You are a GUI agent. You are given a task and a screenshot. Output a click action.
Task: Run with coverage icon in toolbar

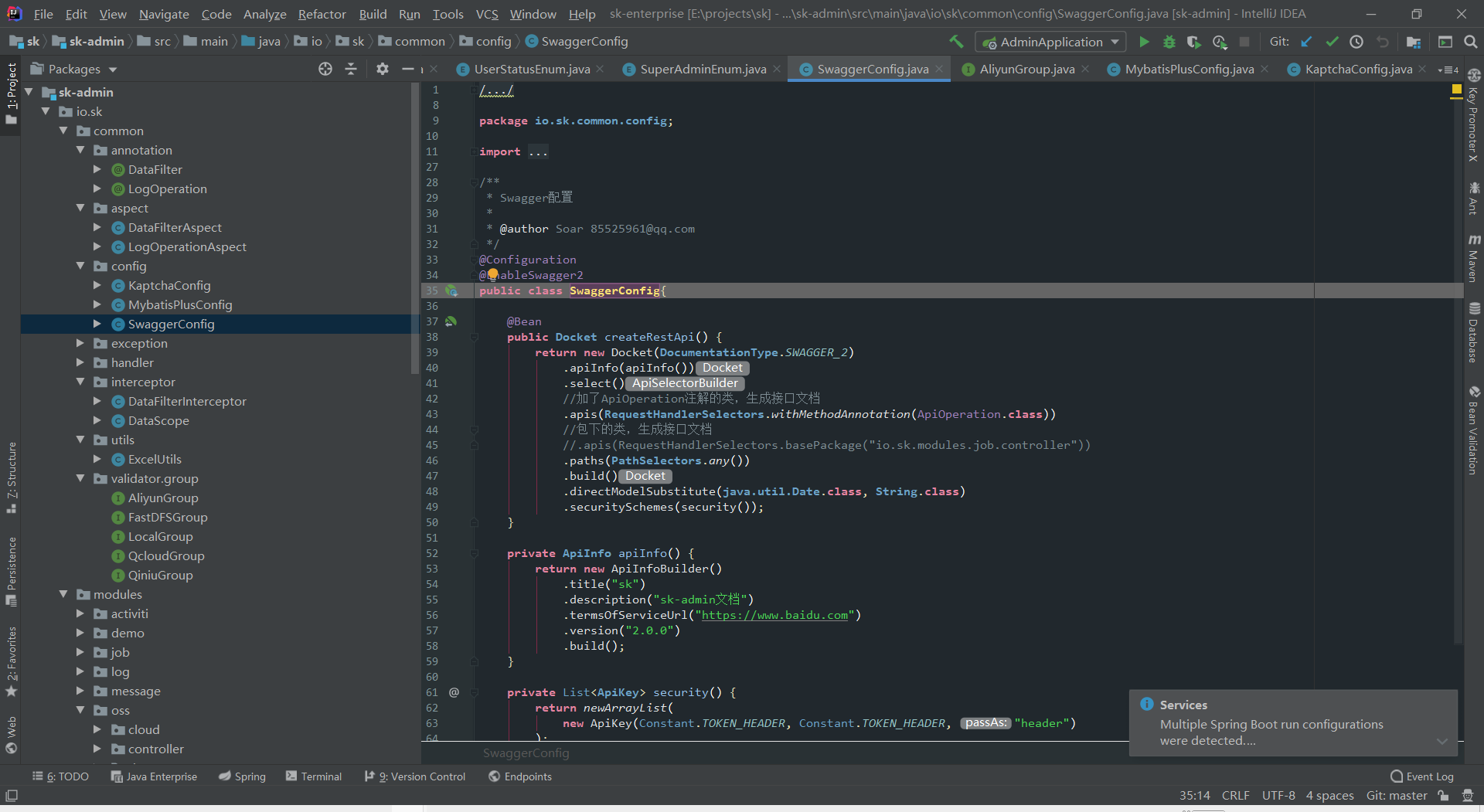pyautogui.click(x=1193, y=42)
